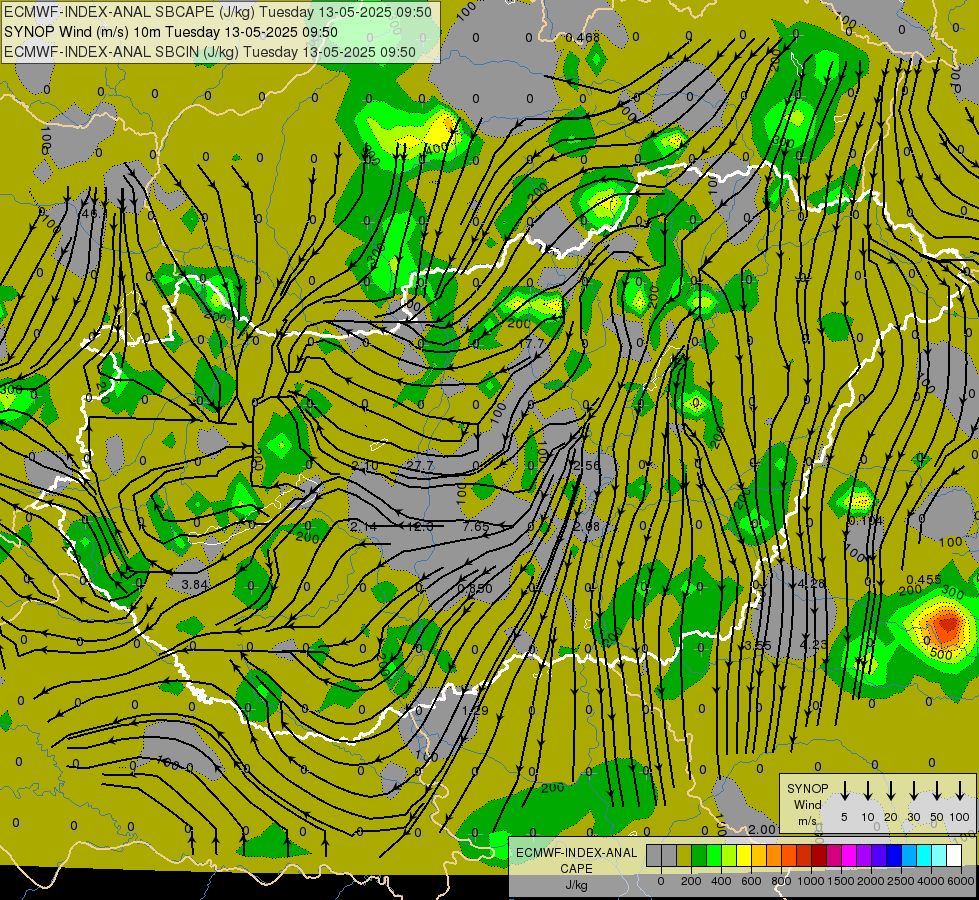Screen dimensions: 979x900
Task: Pick the yellow-green CAPE legend swatch
Action: point(729,856)
